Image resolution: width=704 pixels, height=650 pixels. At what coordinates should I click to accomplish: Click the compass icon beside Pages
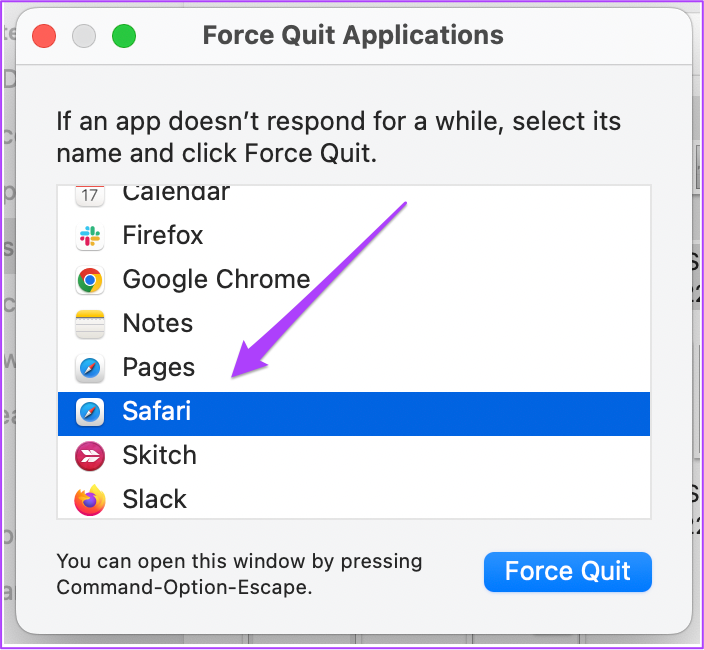90,368
